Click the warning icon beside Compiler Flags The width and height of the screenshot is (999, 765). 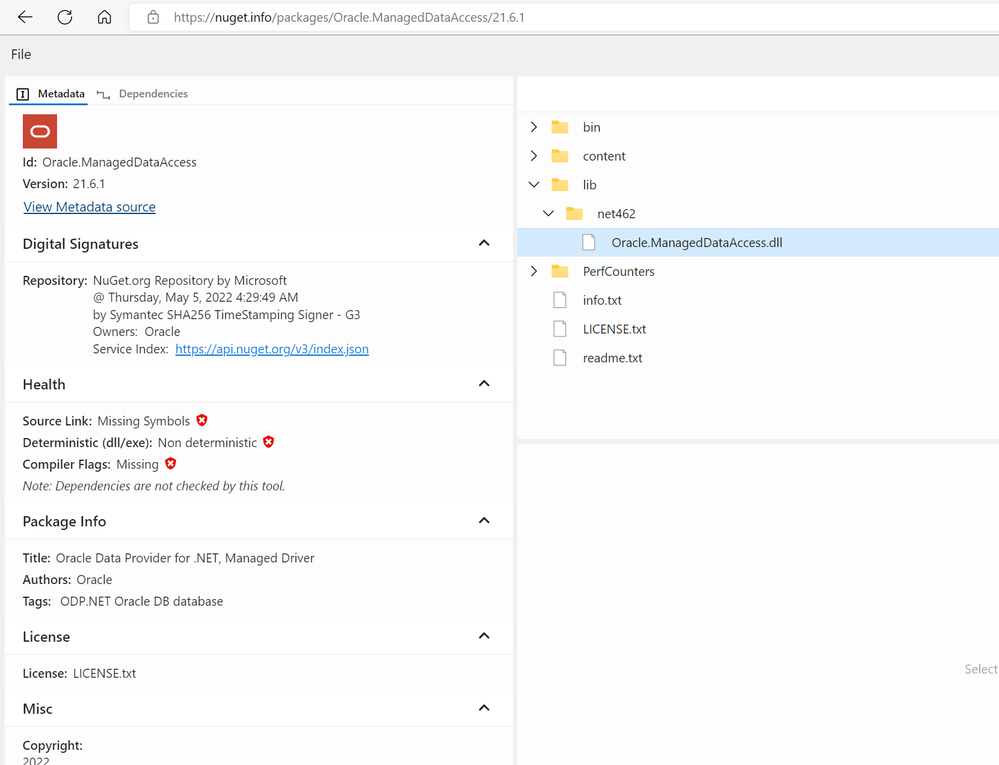click(171, 464)
